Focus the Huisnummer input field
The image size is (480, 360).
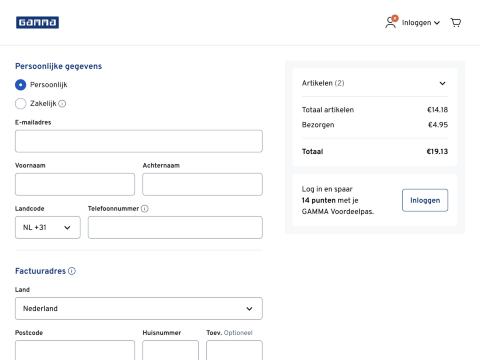point(170,350)
